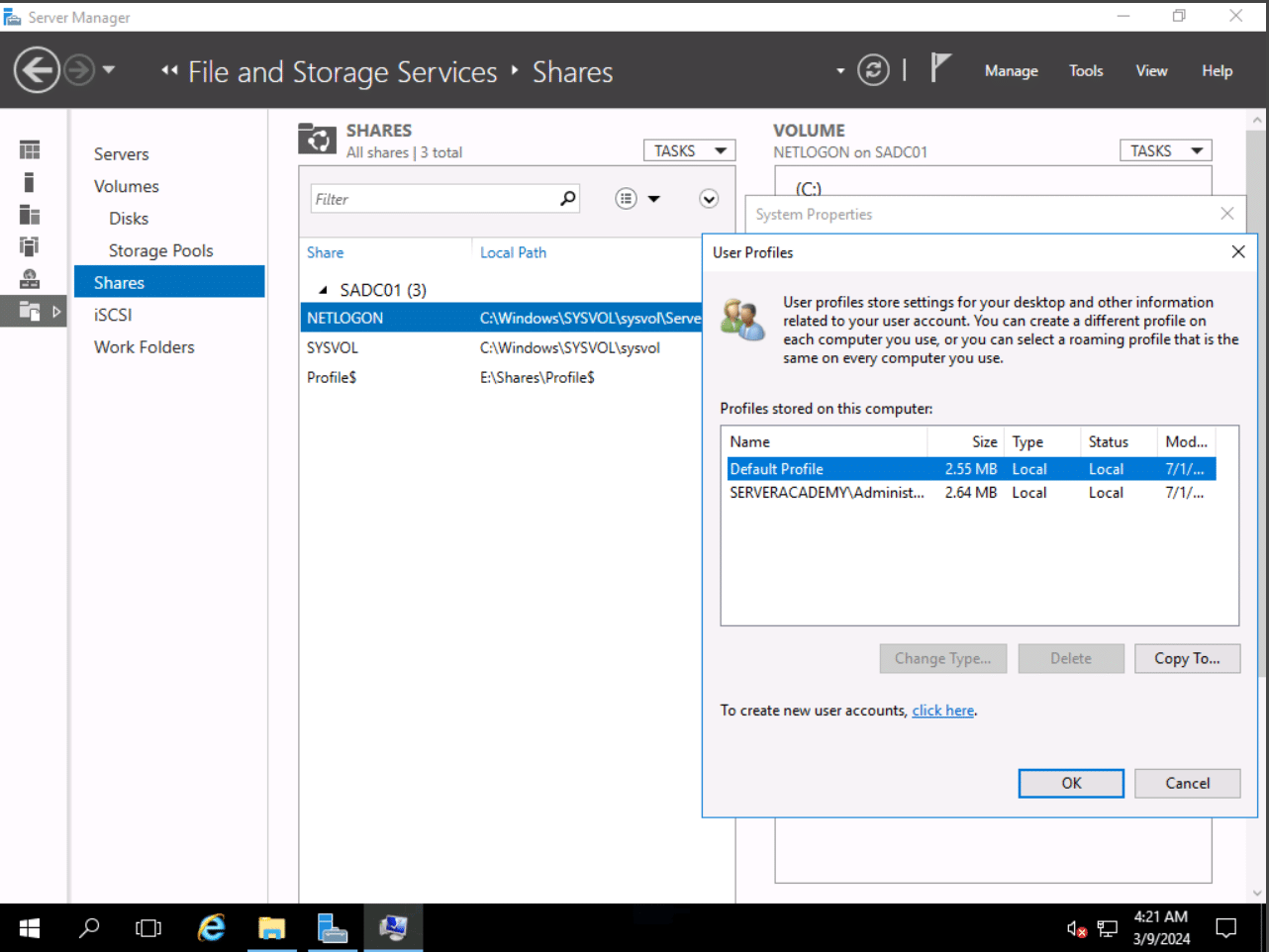The image size is (1269, 952).
Task: Open VOLUME Tasks dropdown
Action: (x=1165, y=150)
